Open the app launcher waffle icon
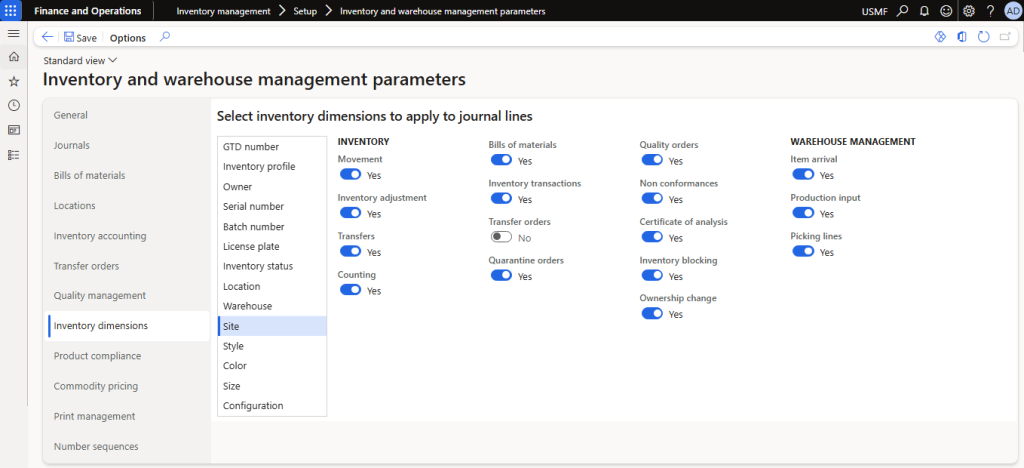The height and width of the screenshot is (468, 1024). coord(13,11)
